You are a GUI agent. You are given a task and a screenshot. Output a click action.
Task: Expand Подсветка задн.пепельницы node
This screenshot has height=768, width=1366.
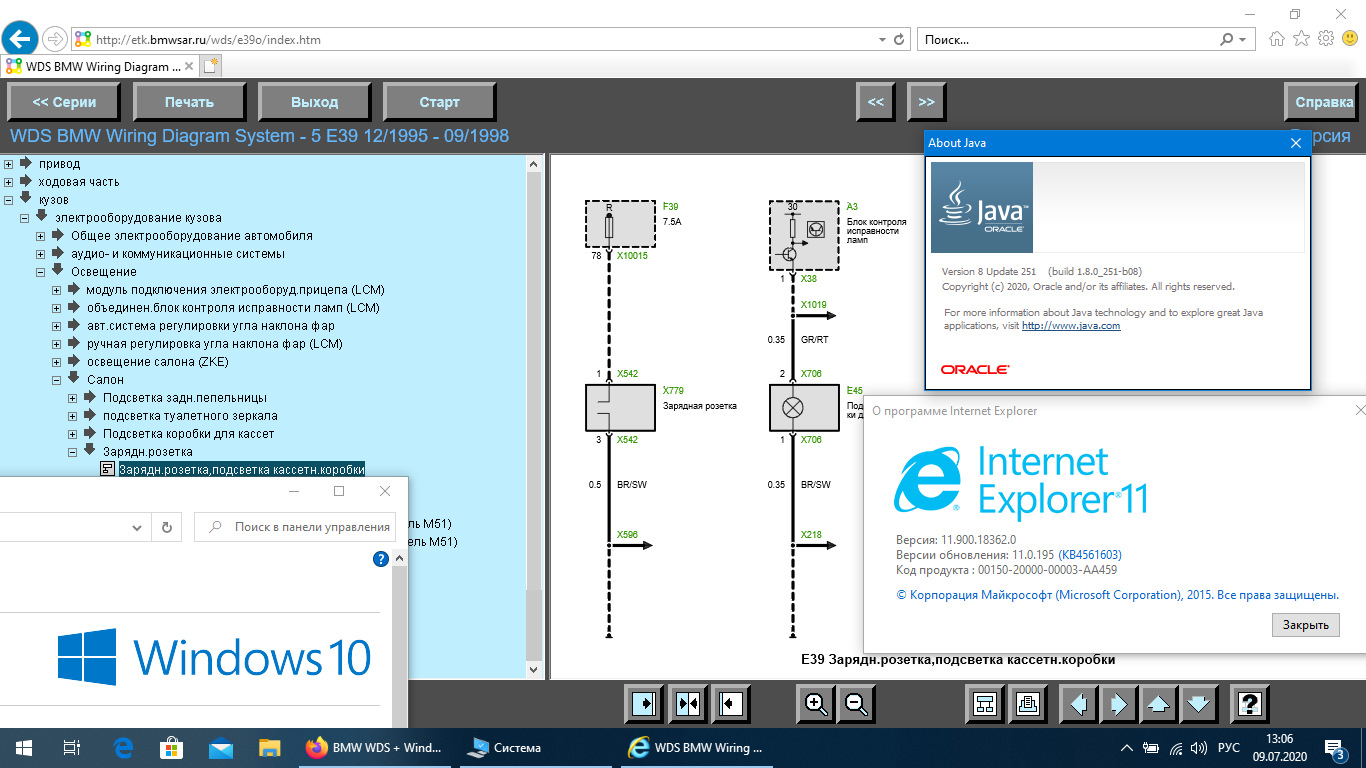pos(73,398)
